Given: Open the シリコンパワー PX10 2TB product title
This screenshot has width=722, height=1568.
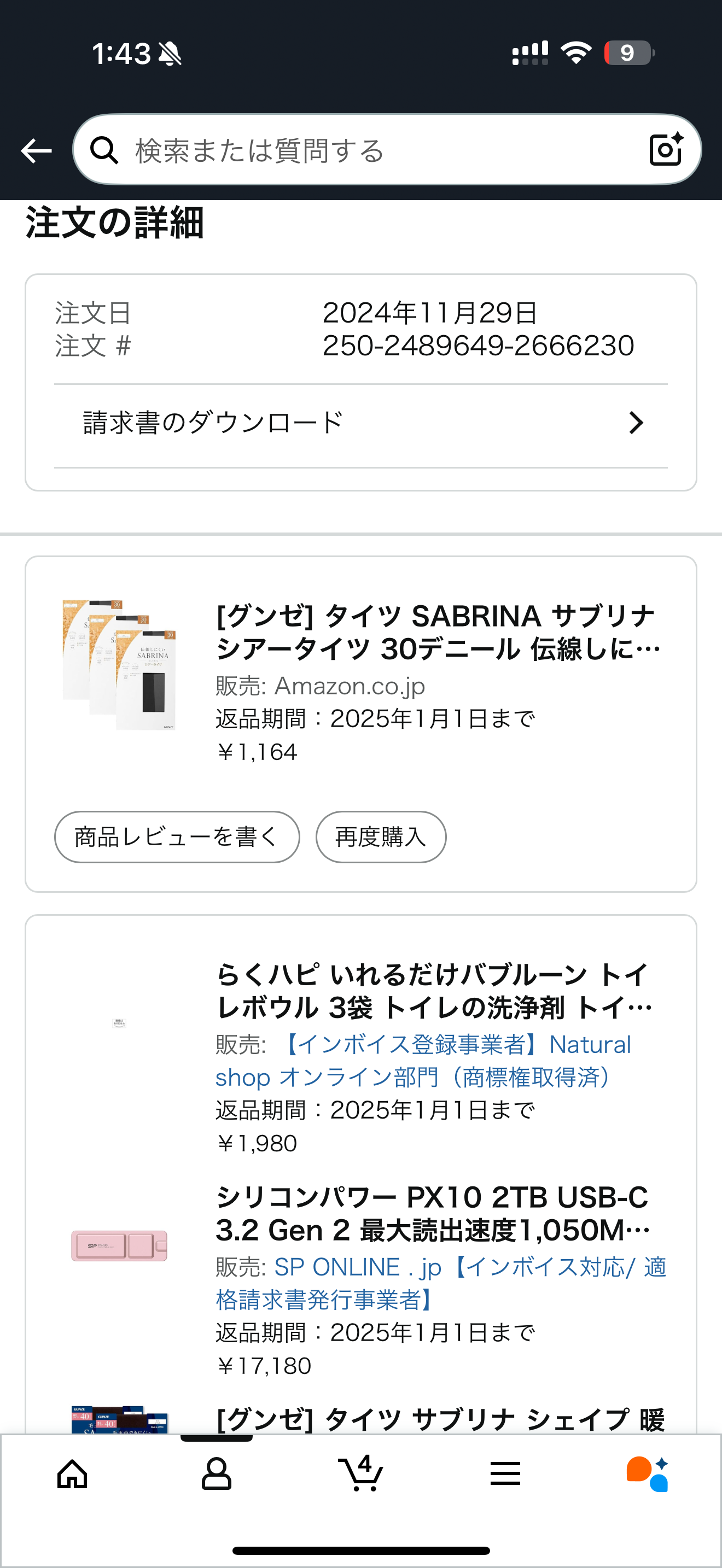Looking at the screenshot, I should coord(433,1214).
